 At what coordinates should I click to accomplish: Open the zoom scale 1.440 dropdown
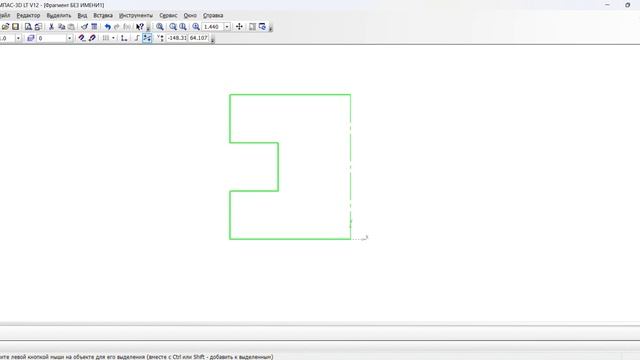[227, 27]
